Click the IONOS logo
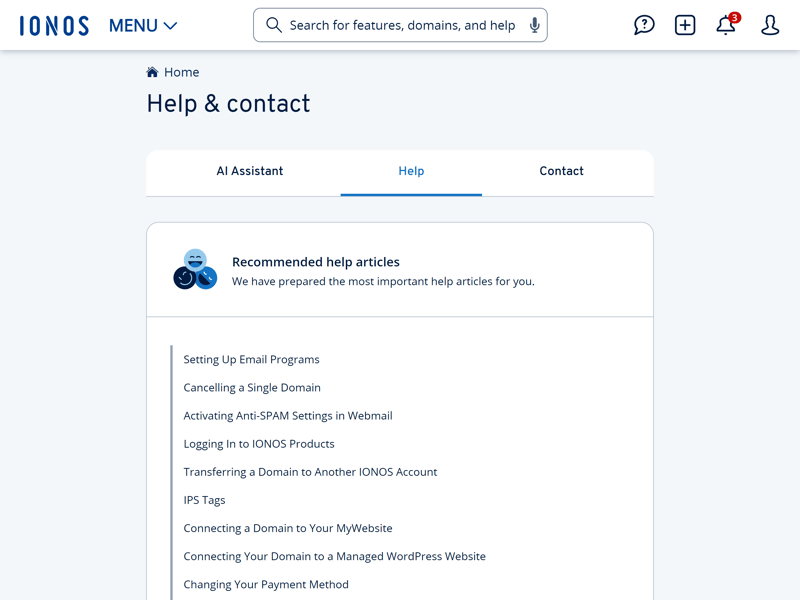 click(54, 26)
